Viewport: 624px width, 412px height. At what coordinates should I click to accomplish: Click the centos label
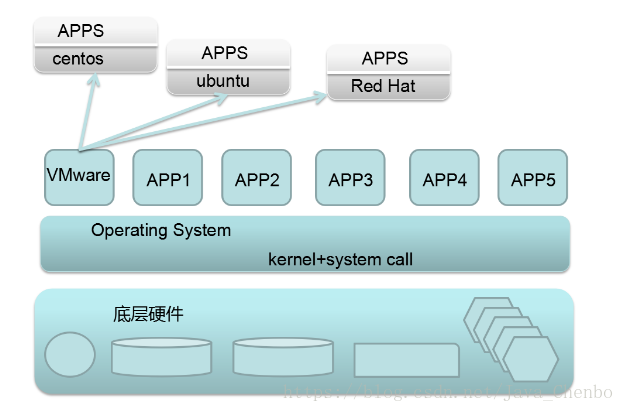(78, 59)
